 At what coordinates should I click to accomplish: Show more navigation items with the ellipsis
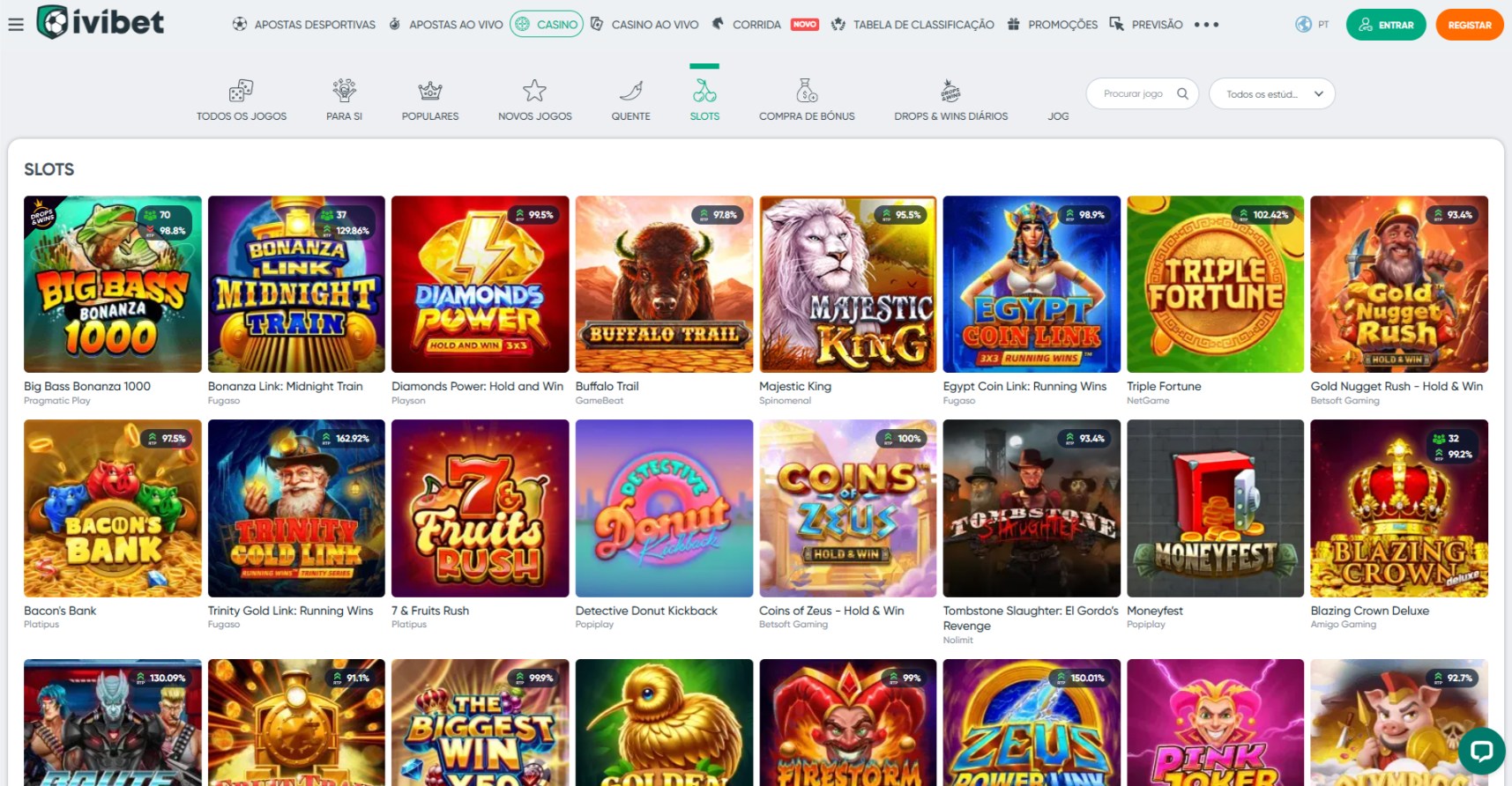point(1206,25)
